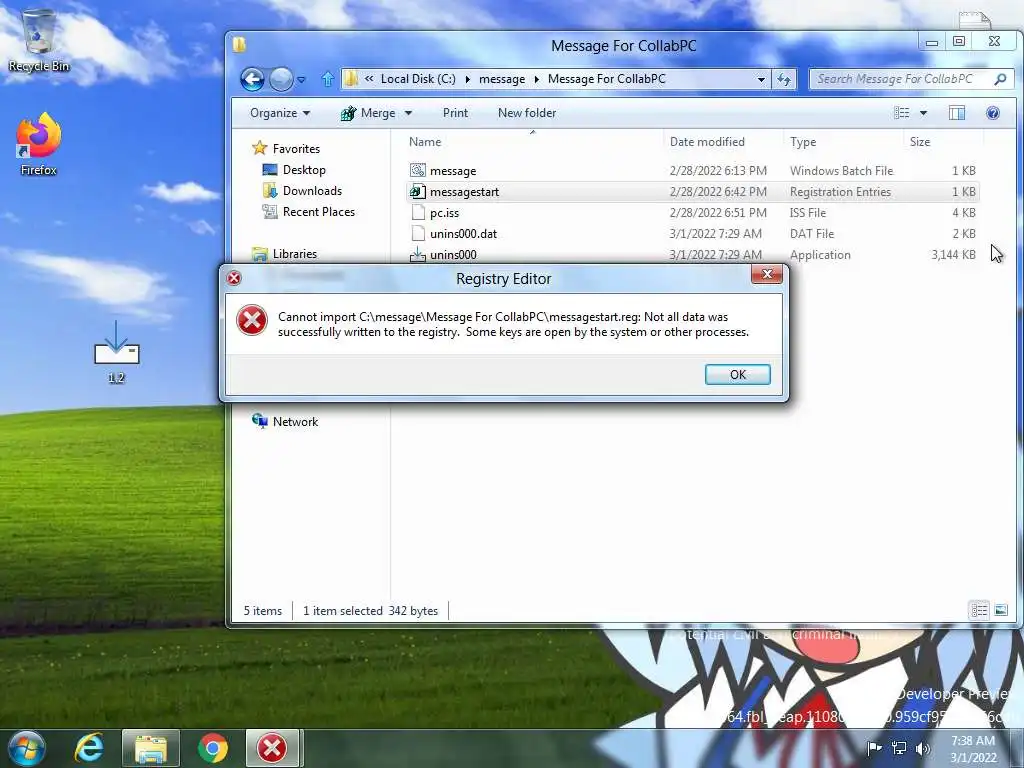Select the unins000 application
Viewport: 1024px width, 768px height.
[692, 255]
